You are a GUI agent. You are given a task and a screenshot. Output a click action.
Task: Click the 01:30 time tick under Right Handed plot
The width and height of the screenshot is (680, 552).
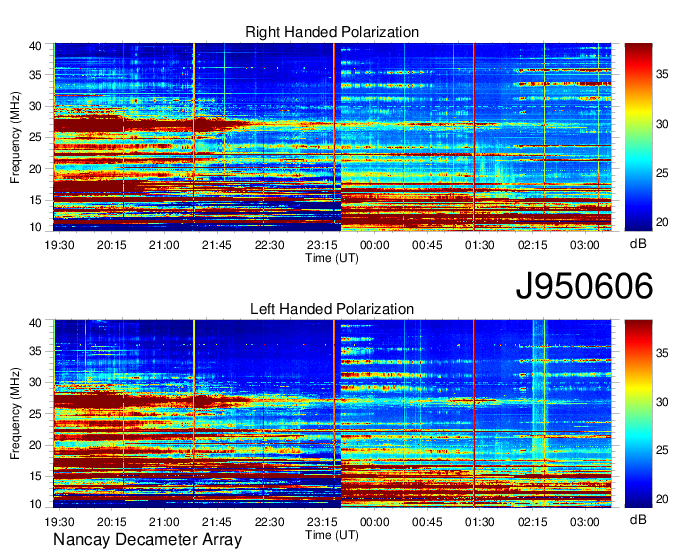[x=480, y=245]
